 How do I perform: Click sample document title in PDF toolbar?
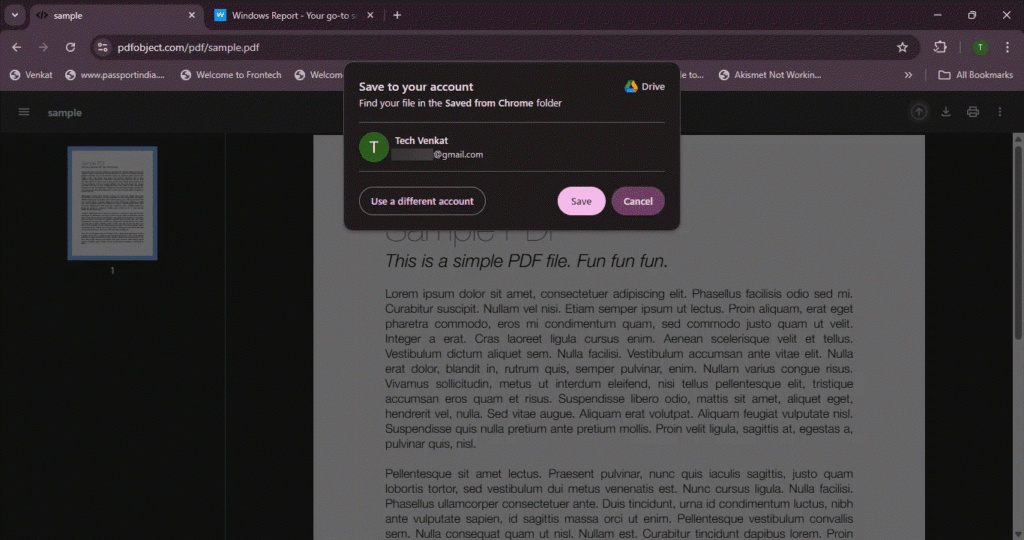(x=65, y=113)
